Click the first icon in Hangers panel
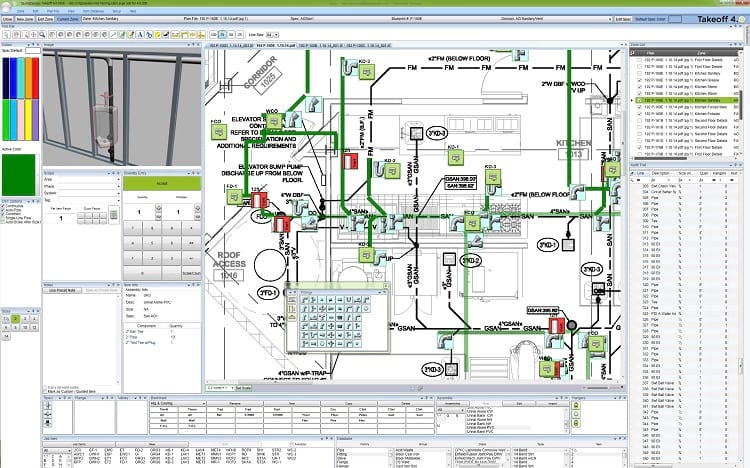Screen dimensions: 750x468 [x=576, y=405]
